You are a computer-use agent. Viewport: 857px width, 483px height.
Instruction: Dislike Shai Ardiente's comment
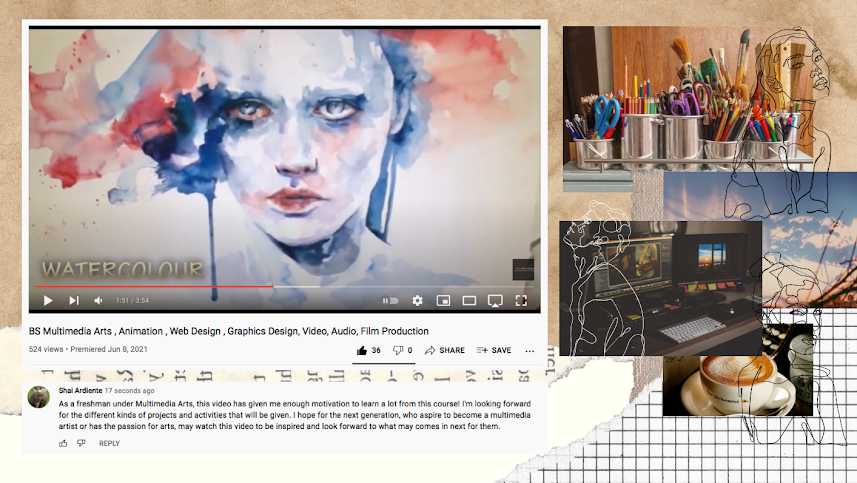coord(81,443)
